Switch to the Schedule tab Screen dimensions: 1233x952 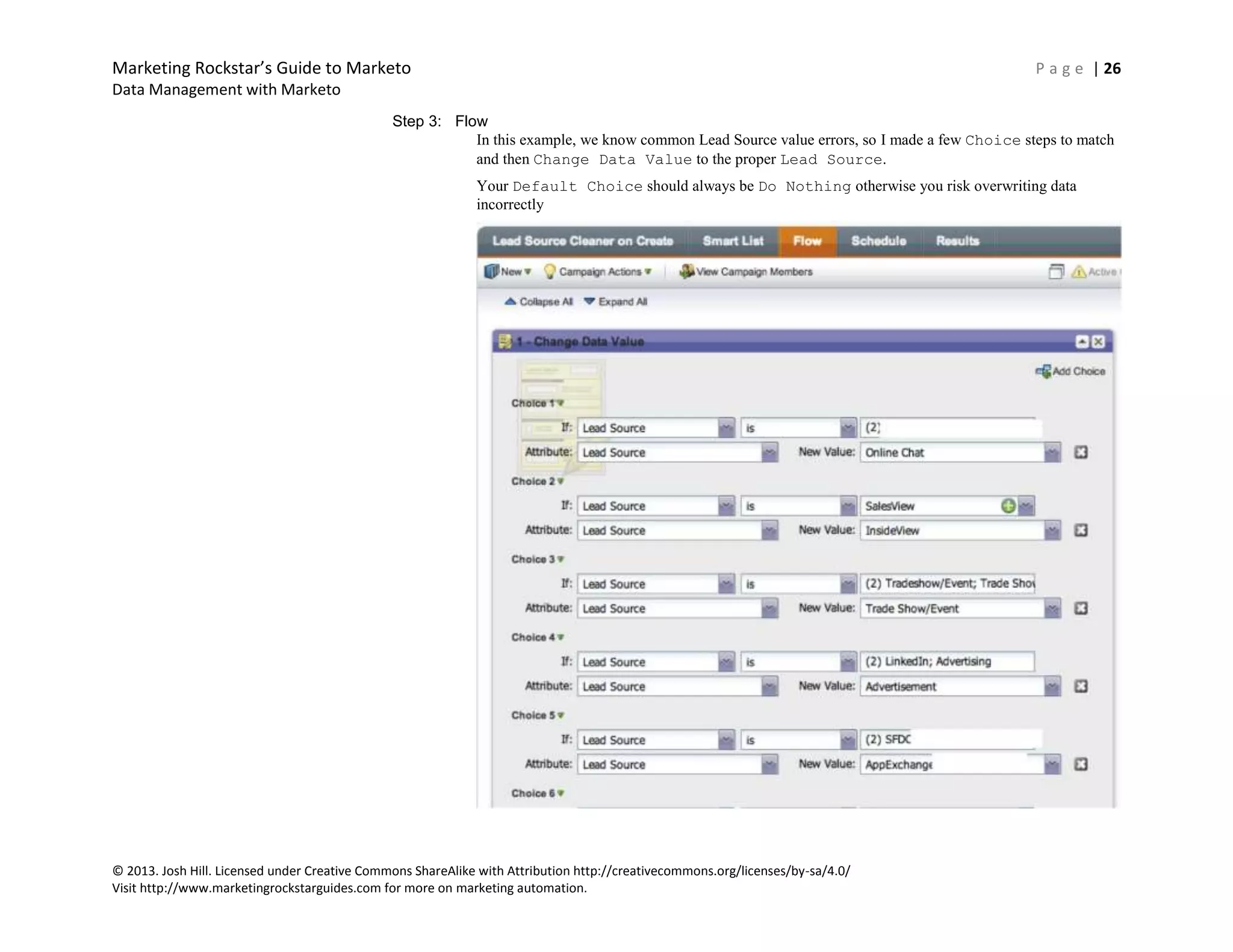(x=878, y=241)
